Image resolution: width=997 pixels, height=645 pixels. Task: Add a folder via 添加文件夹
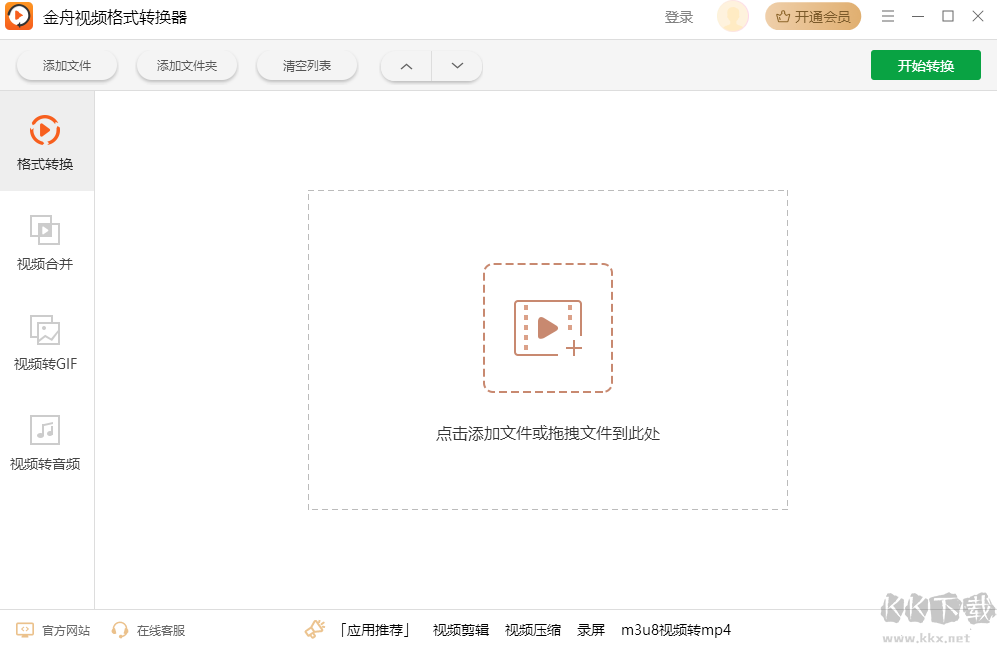(186, 64)
